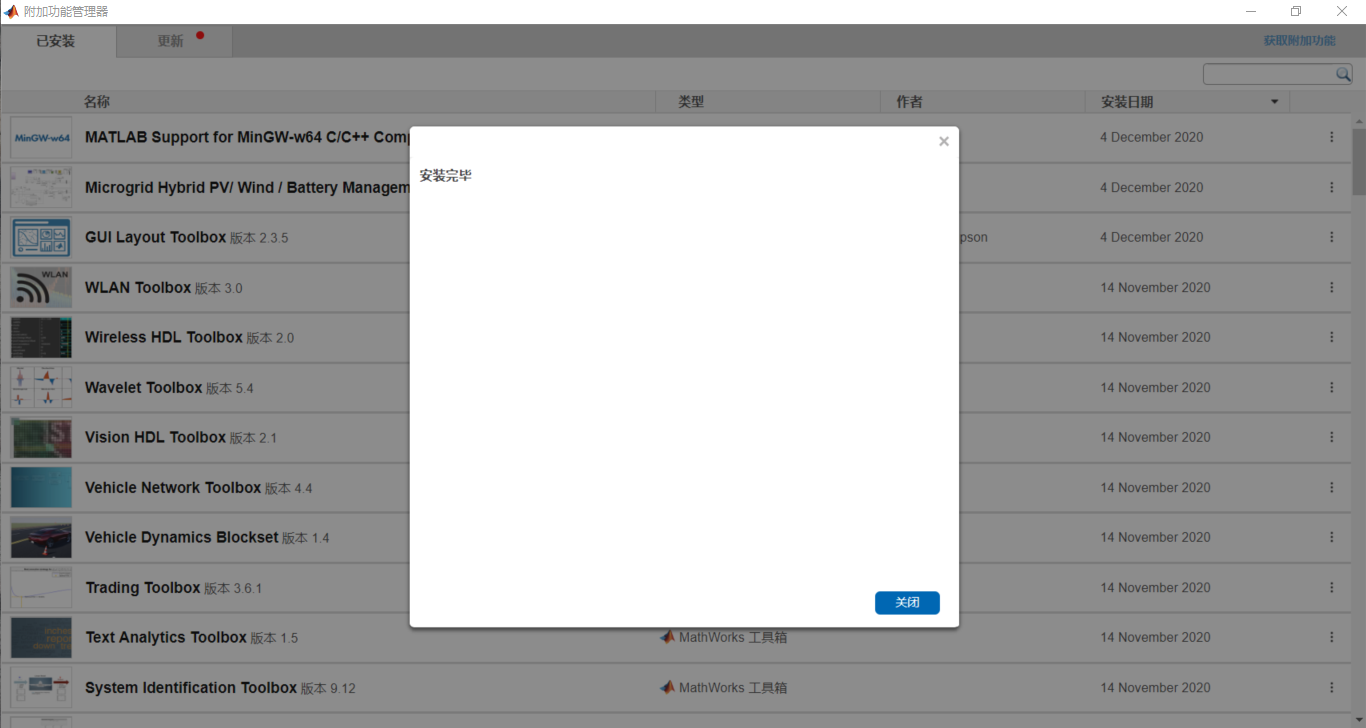The width and height of the screenshot is (1366, 728).
Task: Click the Text Analytics Toolbox thumbnail
Action: (41, 637)
